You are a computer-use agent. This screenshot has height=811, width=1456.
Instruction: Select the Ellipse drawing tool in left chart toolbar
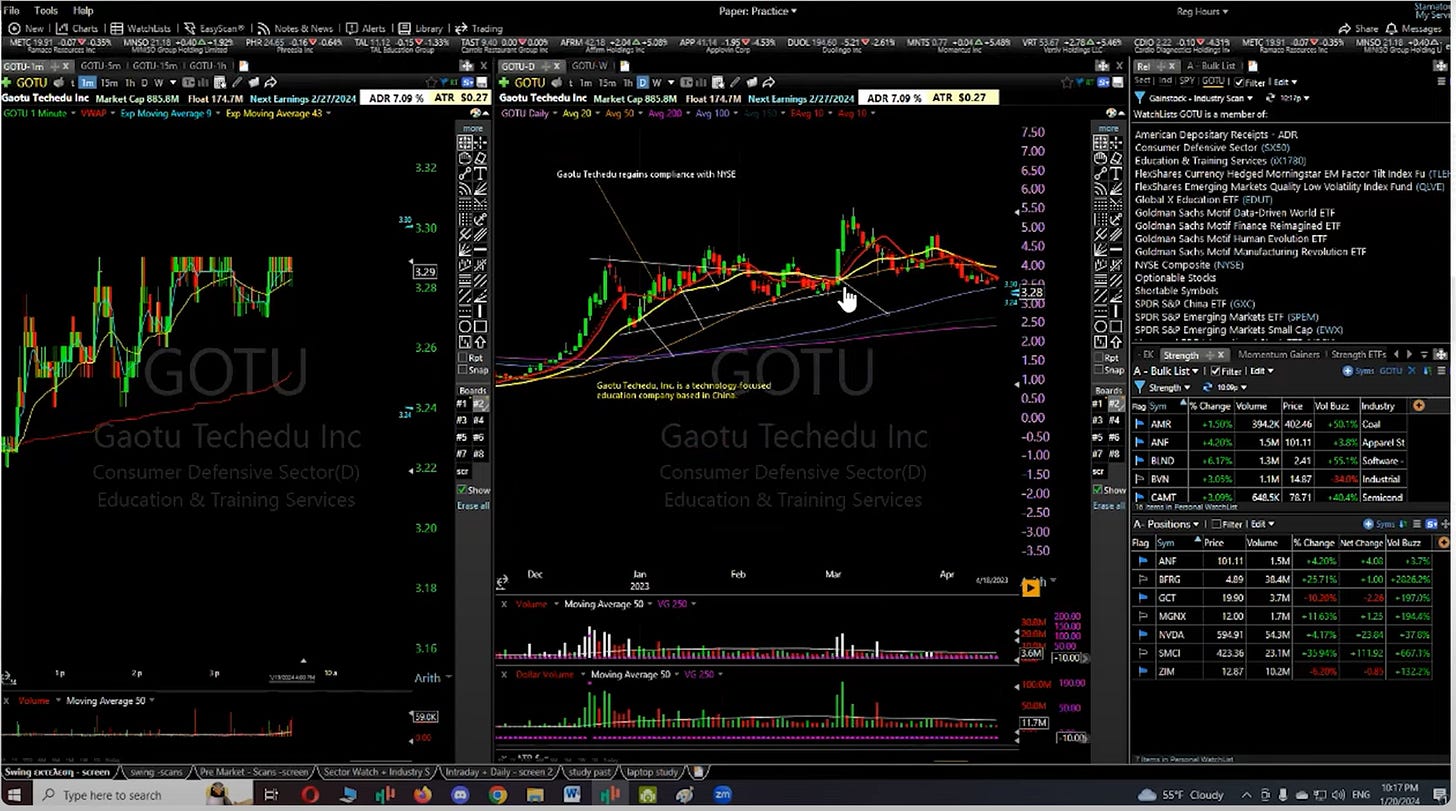pyautogui.click(x=465, y=326)
